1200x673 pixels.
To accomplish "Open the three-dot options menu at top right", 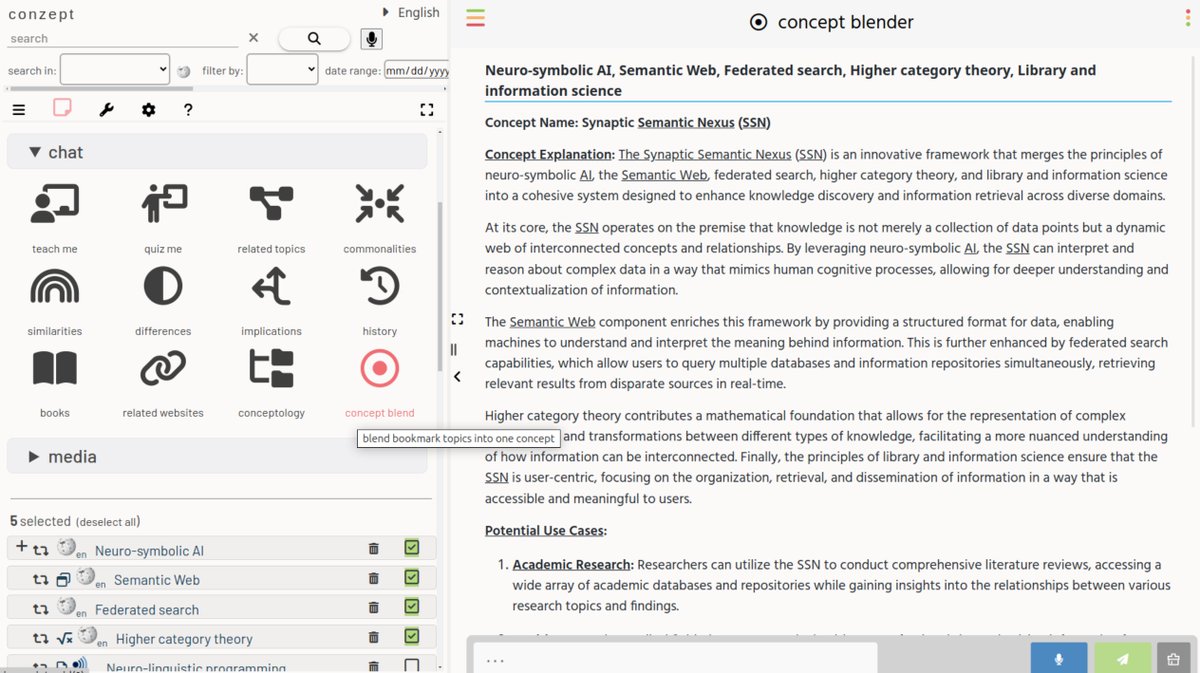I will (1189, 17).
